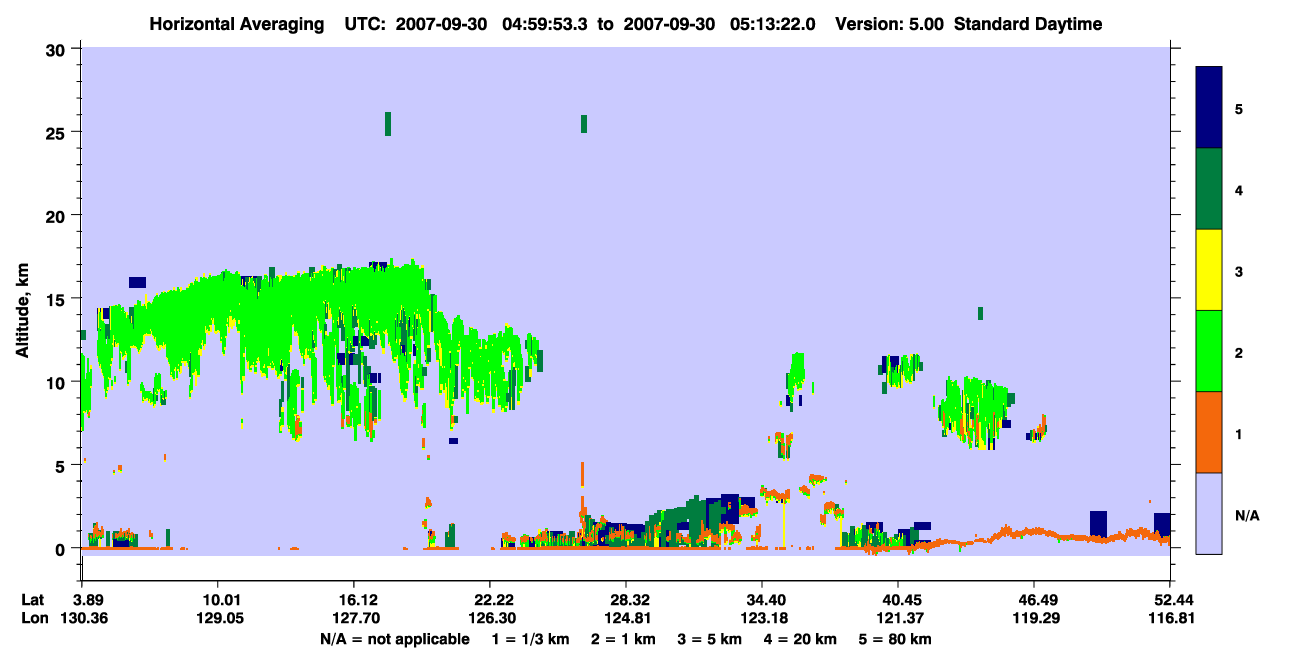The image size is (1300, 667).
Task: Click the longitude value '121.37'
Action: coord(898,619)
